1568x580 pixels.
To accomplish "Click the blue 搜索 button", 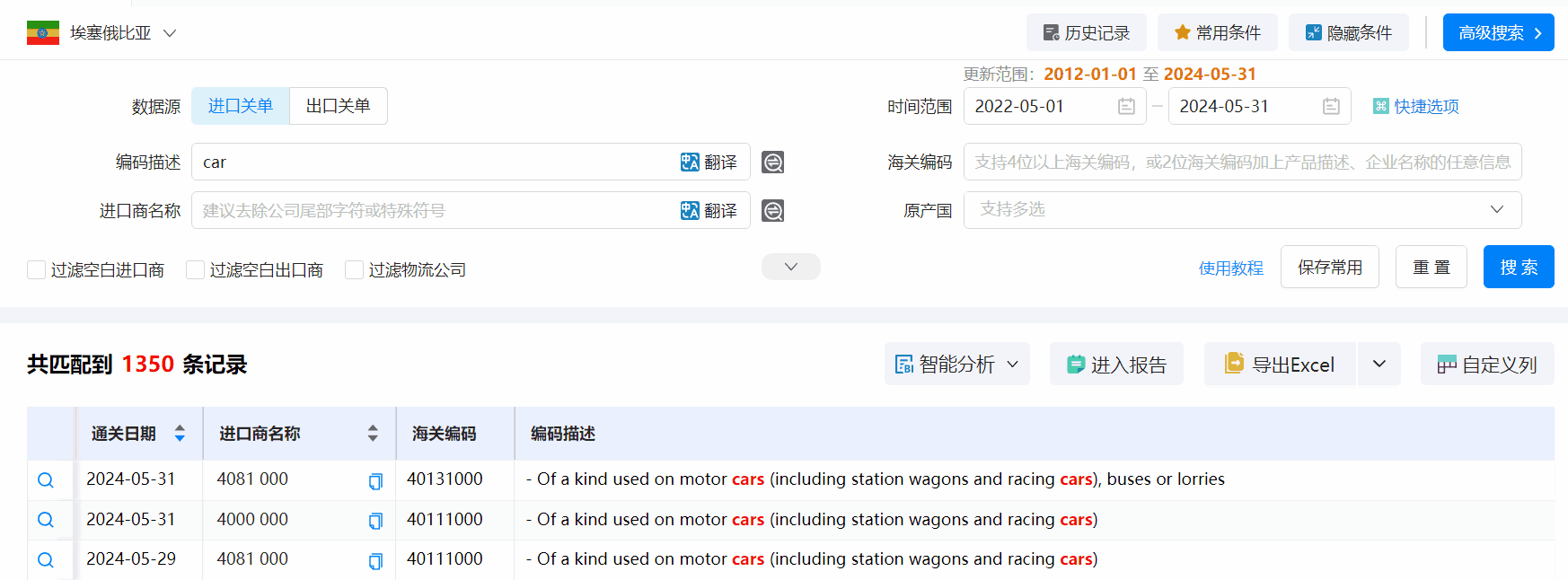I will click(1518, 268).
